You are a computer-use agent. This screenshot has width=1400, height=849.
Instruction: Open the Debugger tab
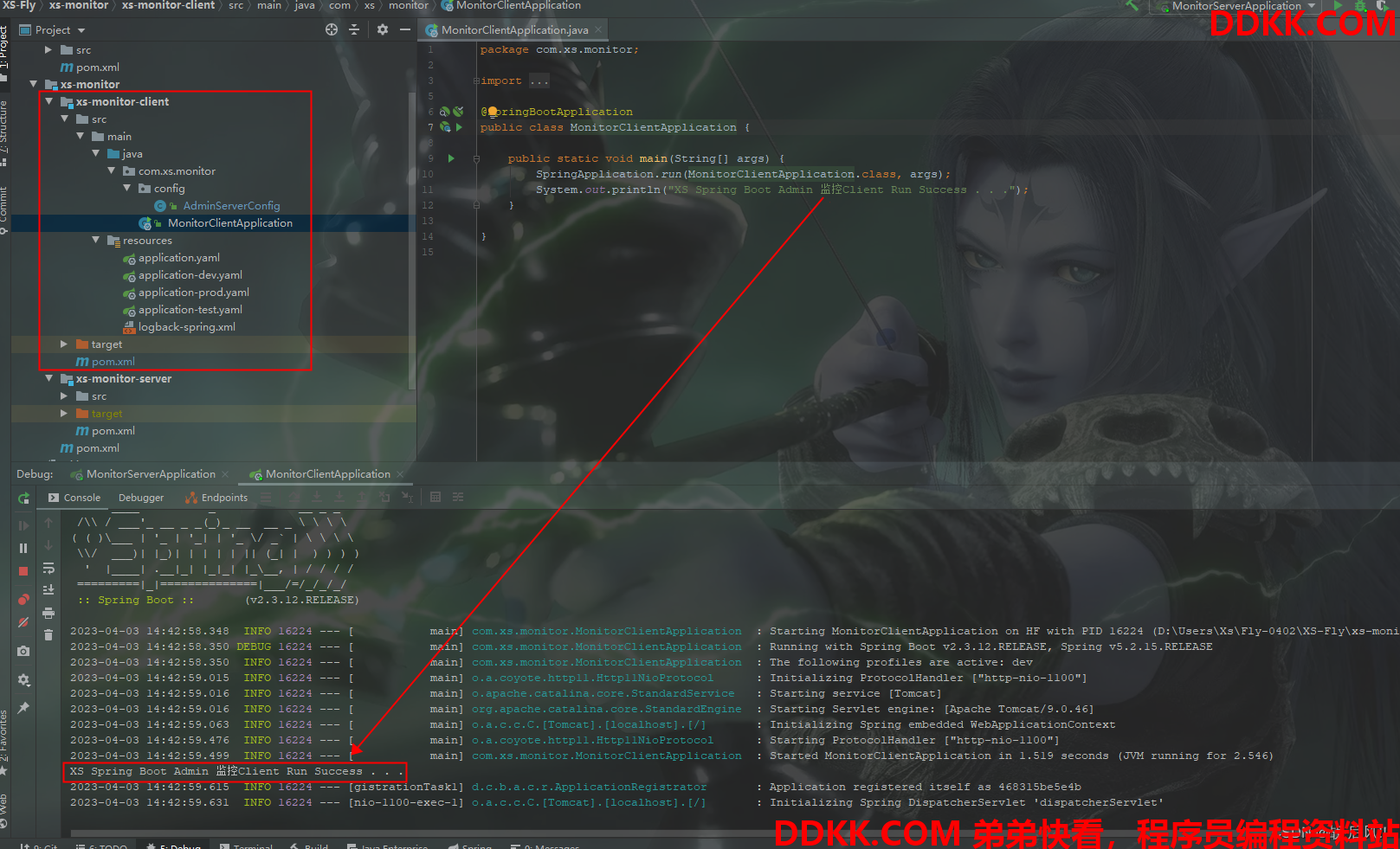[x=141, y=498]
